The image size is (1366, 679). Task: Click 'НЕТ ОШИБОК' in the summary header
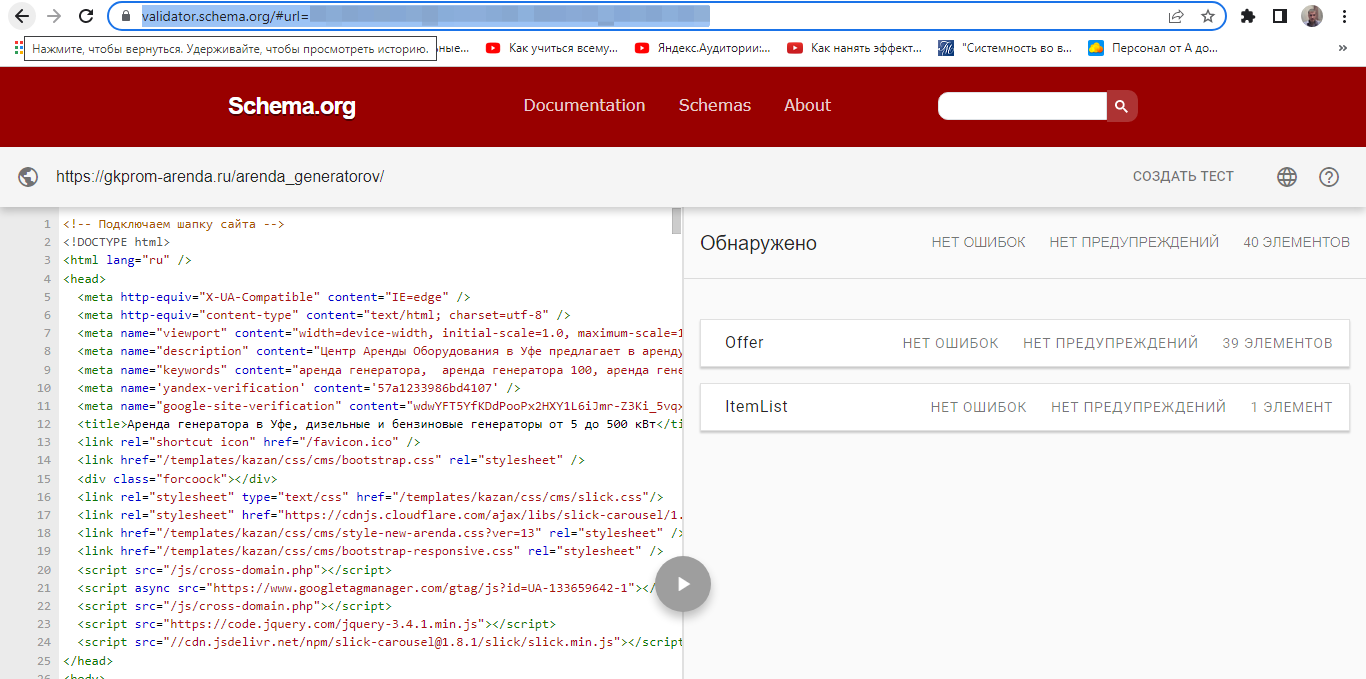978,242
